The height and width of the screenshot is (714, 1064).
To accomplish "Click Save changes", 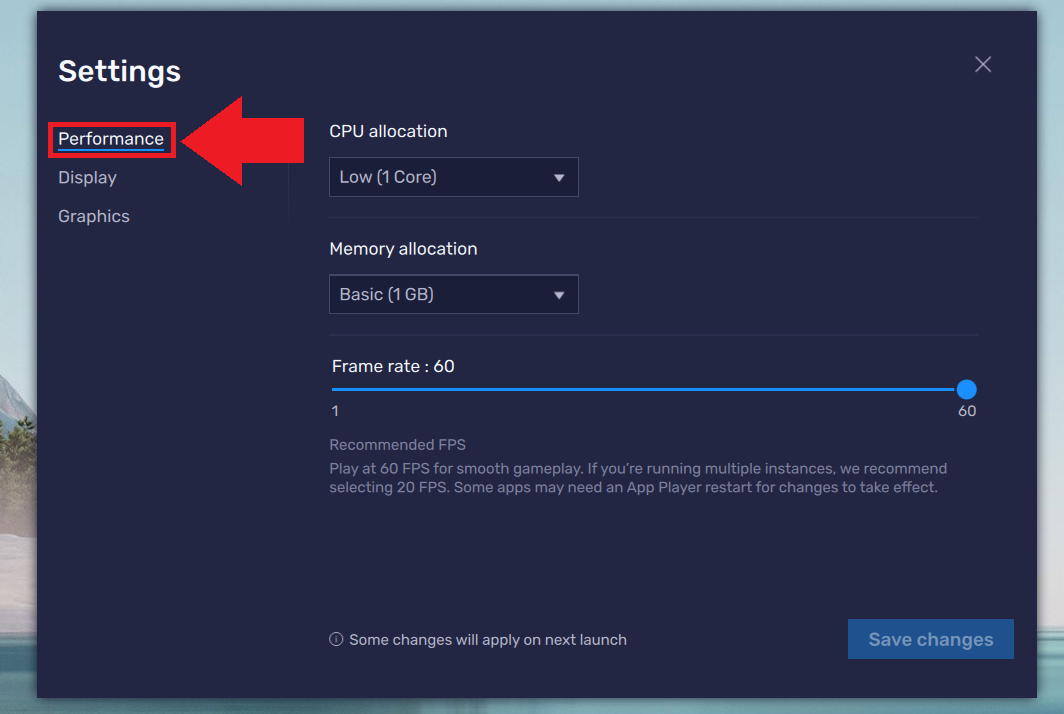I will click(930, 639).
